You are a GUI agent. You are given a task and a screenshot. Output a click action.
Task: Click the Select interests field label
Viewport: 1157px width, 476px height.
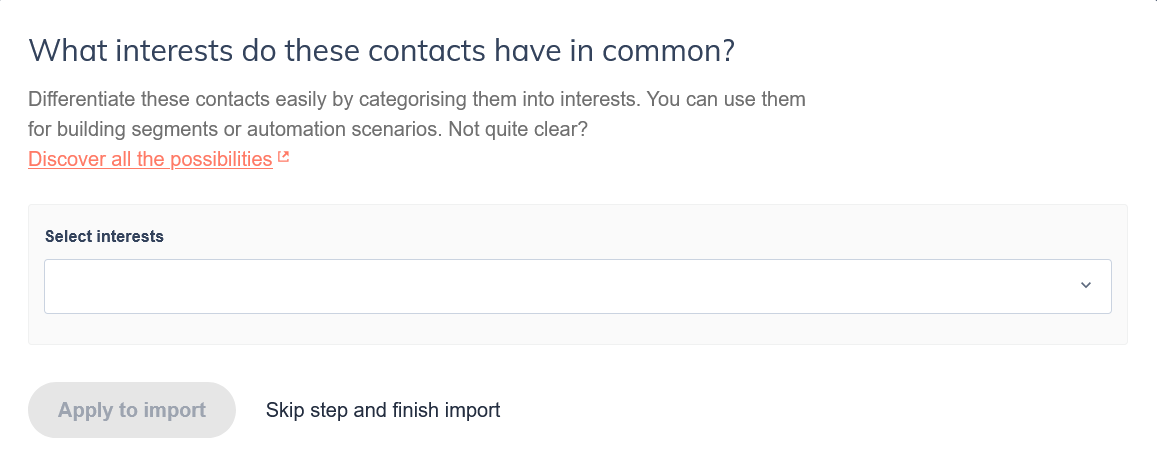click(x=105, y=237)
